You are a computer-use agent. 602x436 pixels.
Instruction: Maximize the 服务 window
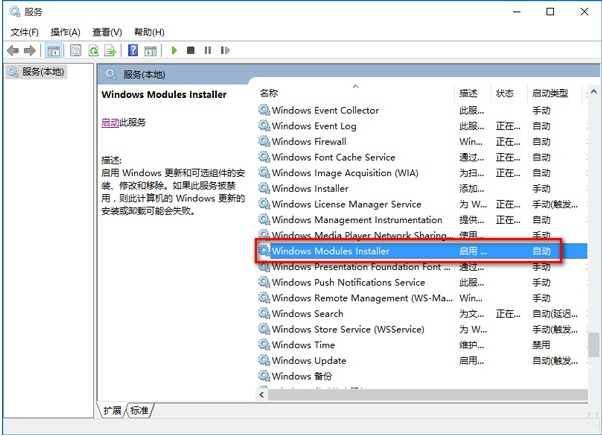(550, 12)
